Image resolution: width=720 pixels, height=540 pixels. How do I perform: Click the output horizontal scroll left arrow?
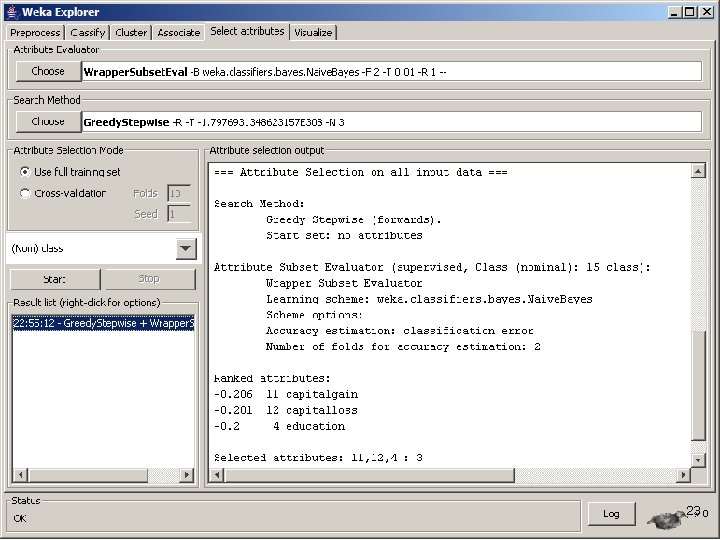pyautogui.click(x=217, y=475)
